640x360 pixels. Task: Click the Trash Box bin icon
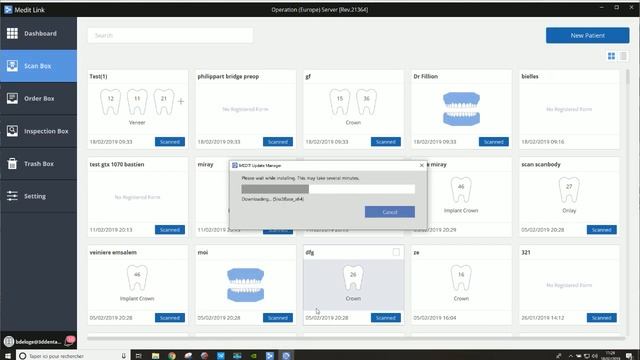point(12,164)
